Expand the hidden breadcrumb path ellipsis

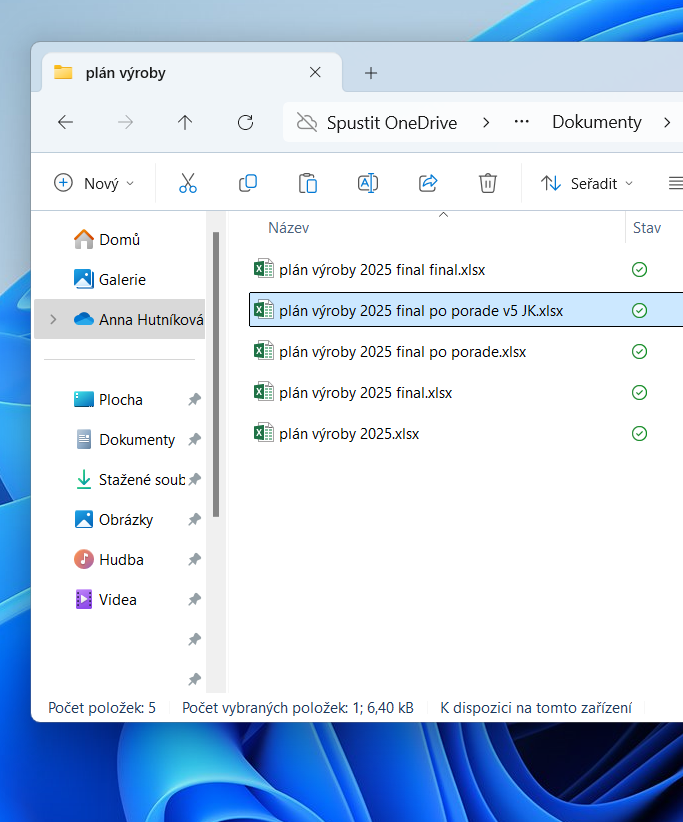coord(521,122)
